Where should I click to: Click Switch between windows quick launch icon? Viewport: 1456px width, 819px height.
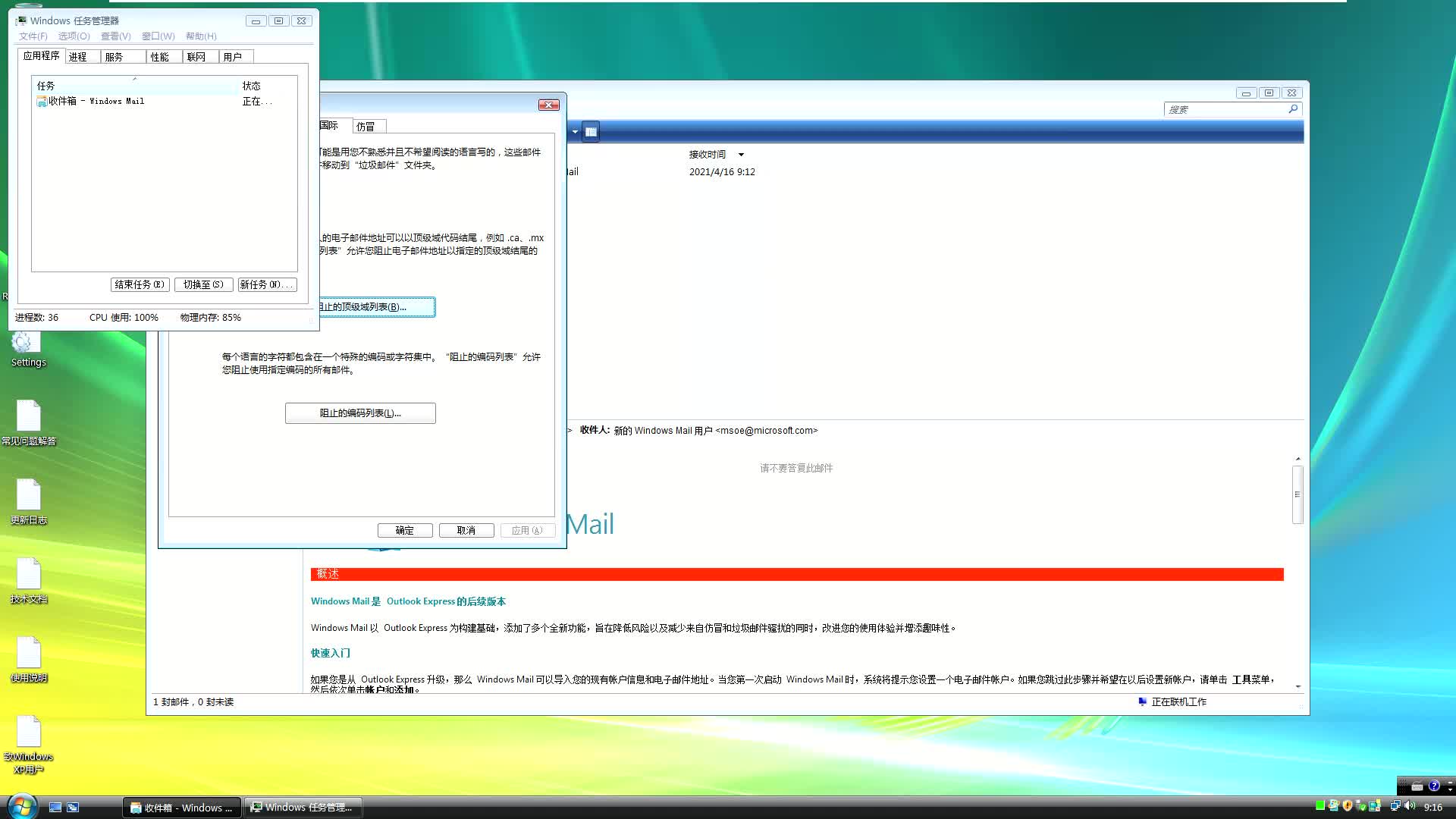click(73, 808)
